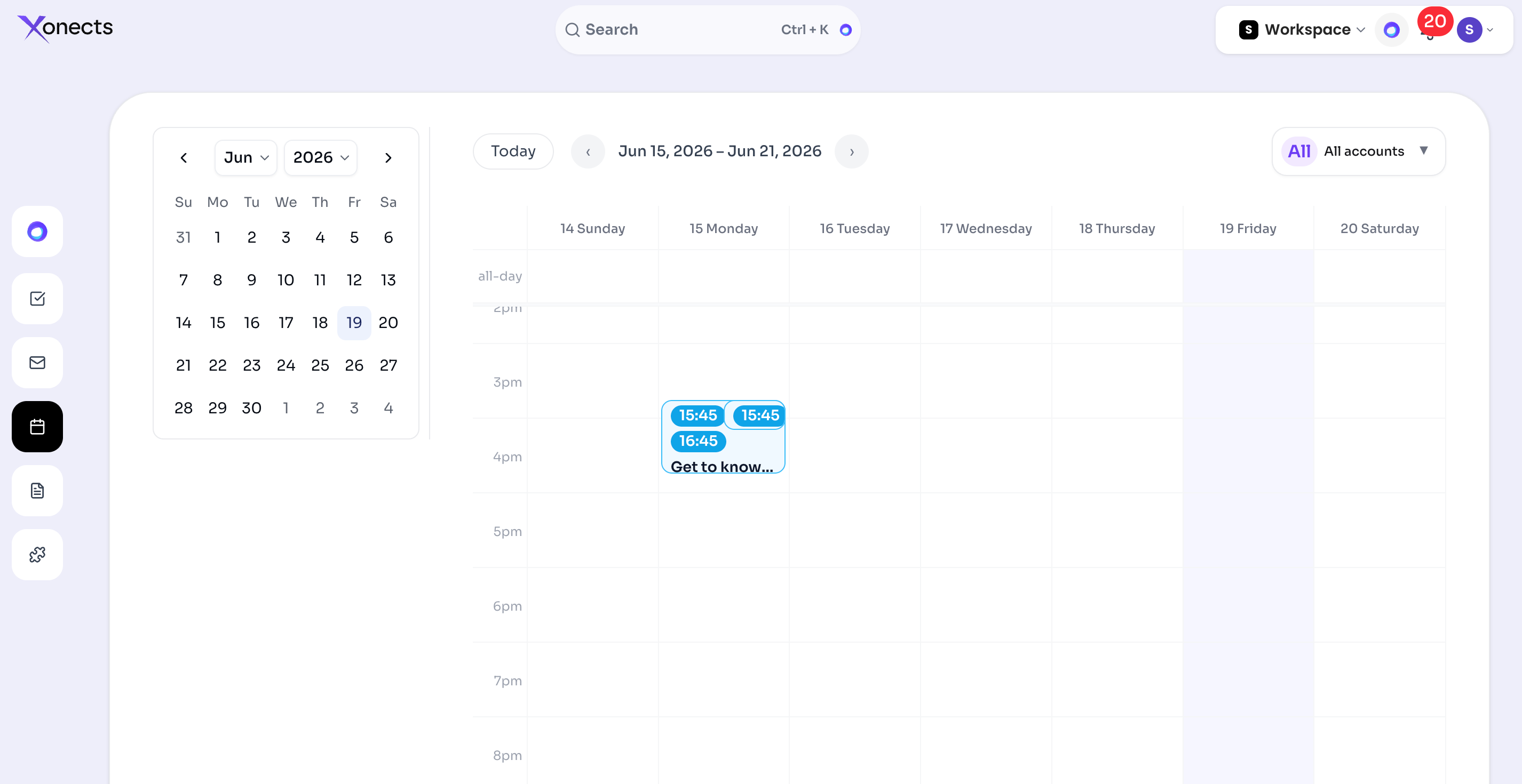Go to next month in mini calendar

click(x=388, y=158)
